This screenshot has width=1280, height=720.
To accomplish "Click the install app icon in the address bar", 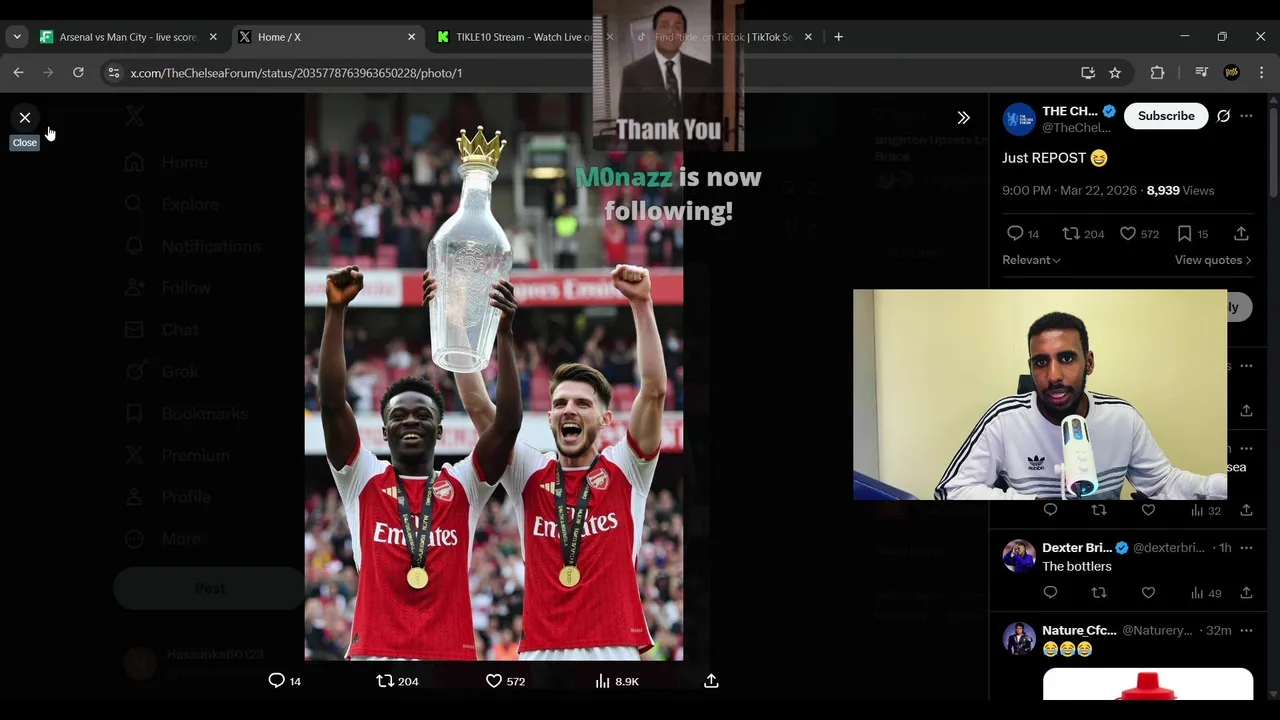I will click(x=1088, y=73).
